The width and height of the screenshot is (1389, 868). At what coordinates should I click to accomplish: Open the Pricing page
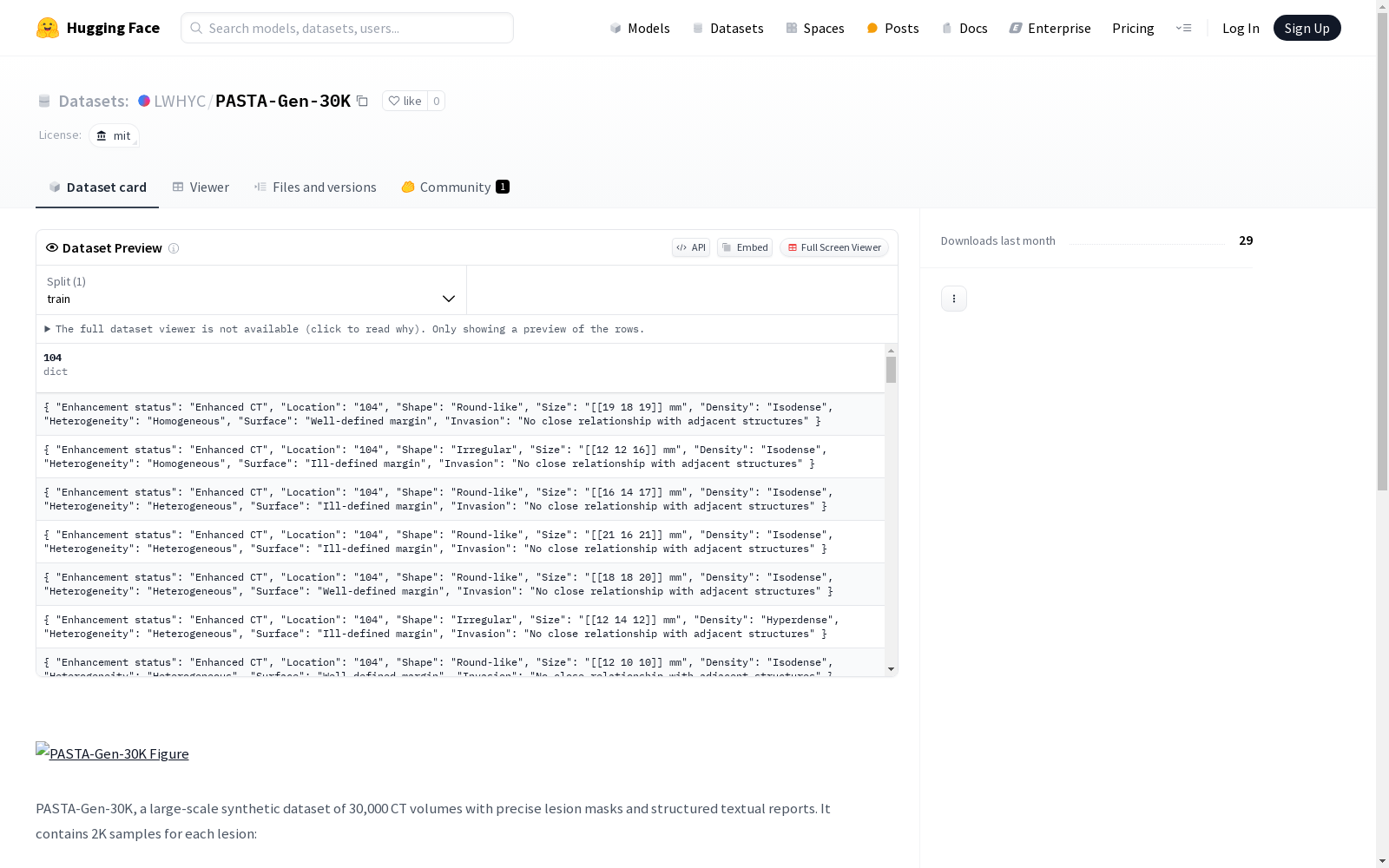tap(1133, 28)
